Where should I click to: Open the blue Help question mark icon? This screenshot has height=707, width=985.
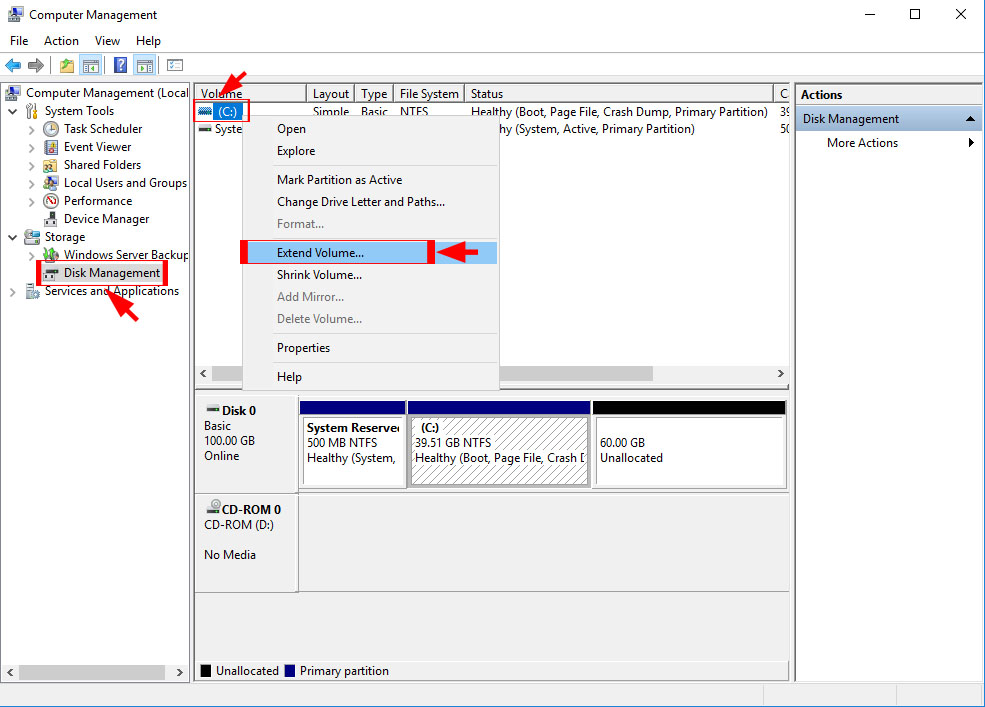pyautogui.click(x=121, y=65)
